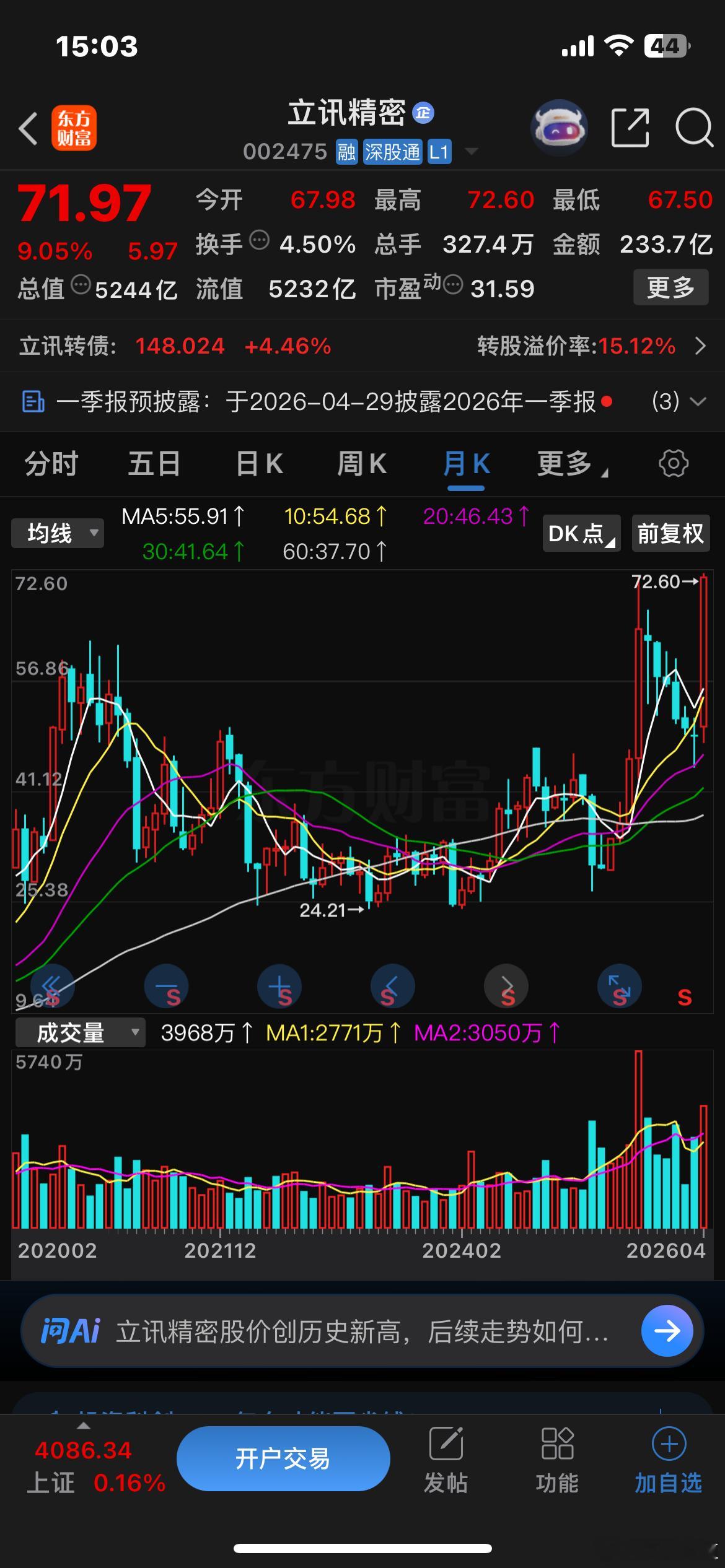Open the search magnifier icon

coord(694,128)
